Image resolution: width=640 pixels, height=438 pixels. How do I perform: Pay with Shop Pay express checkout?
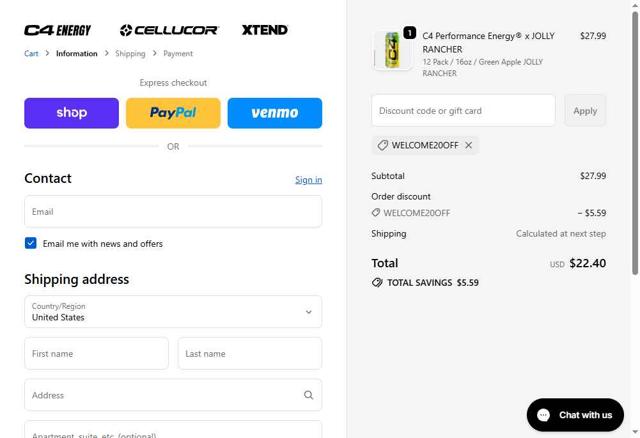click(x=71, y=113)
